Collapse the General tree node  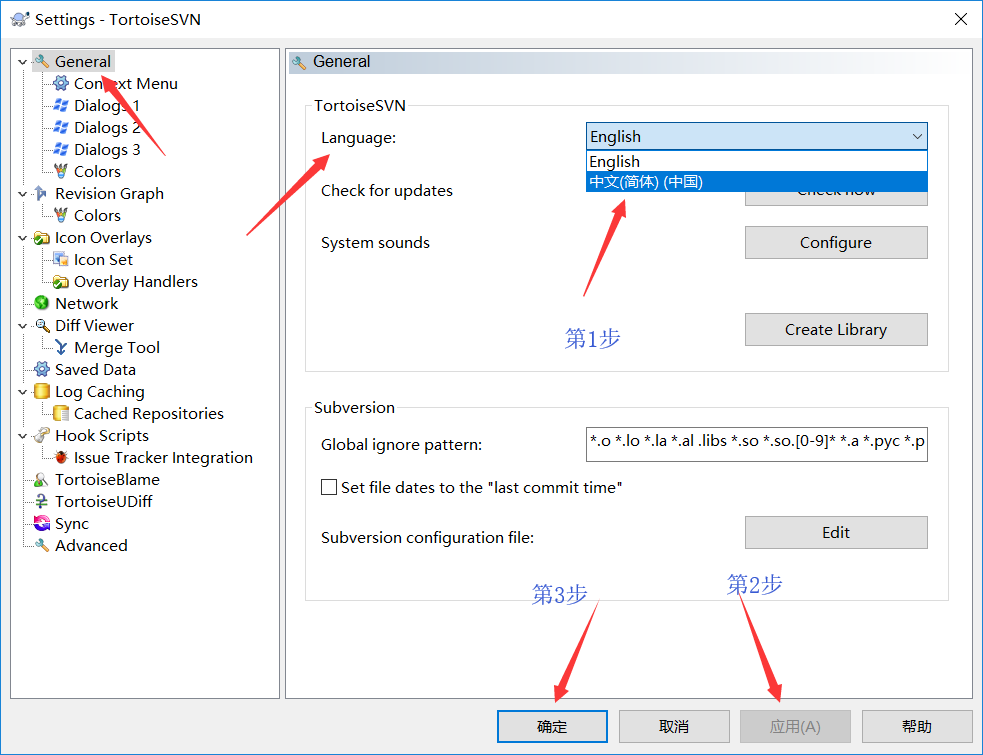pos(23,62)
